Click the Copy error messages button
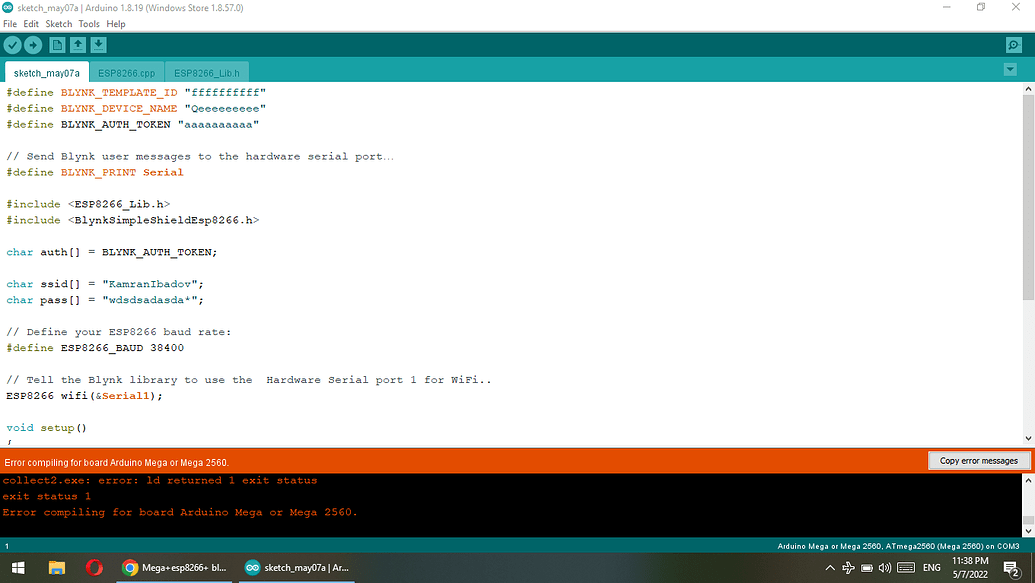1035x583 pixels. tap(978, 460)
